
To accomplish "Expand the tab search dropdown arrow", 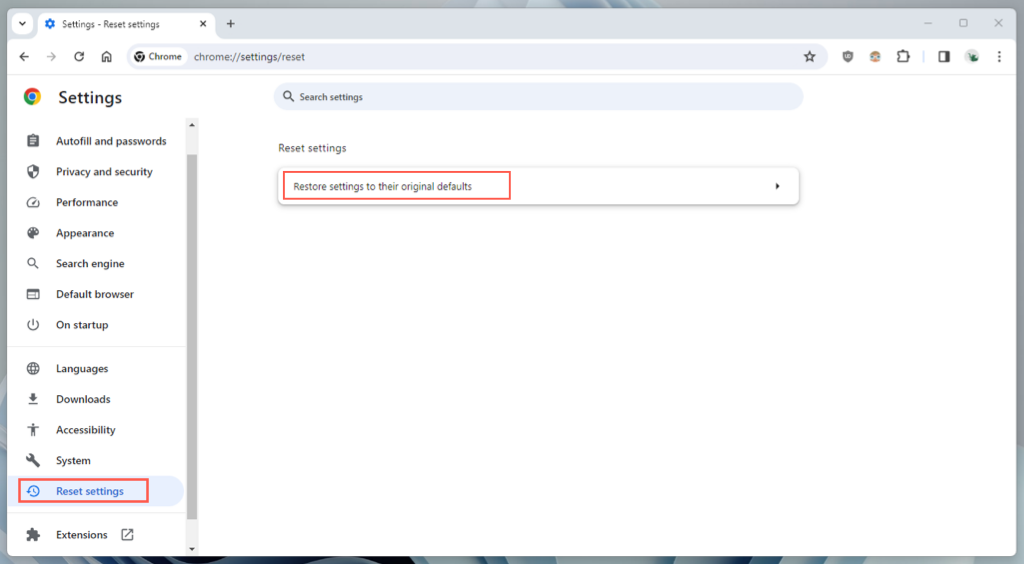I will tap(22, 24).
